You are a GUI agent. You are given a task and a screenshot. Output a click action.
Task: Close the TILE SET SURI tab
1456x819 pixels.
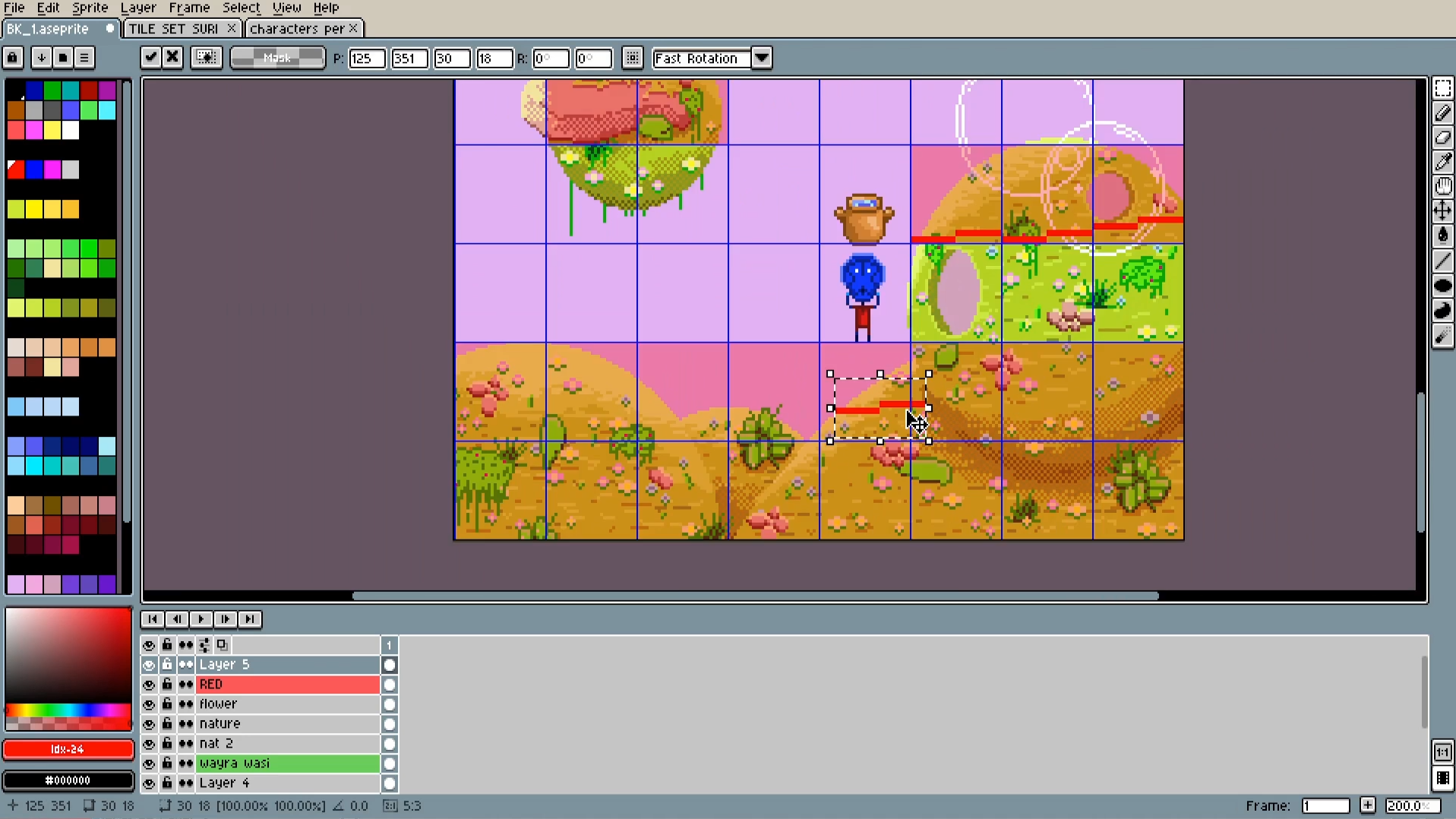click(x=232, y=28)
